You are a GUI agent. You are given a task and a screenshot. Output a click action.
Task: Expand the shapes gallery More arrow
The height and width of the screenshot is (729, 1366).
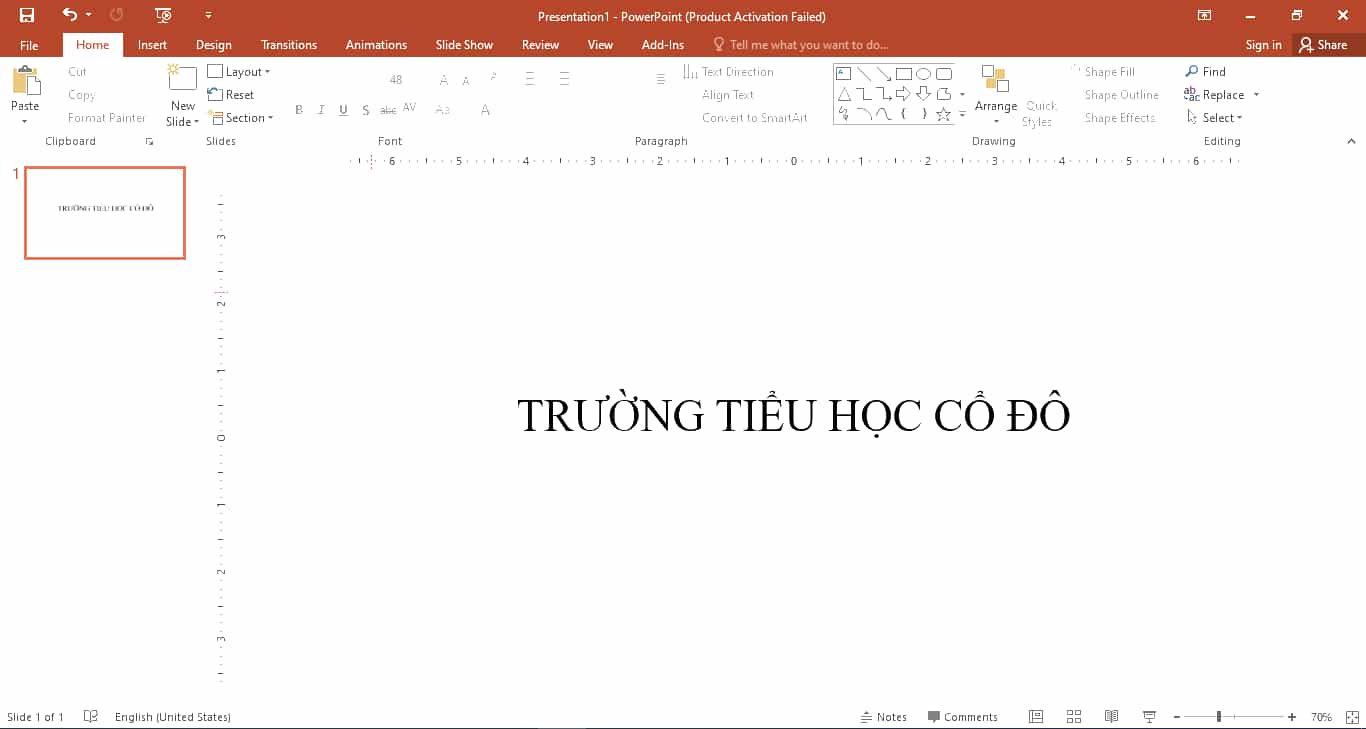point(962,115)
